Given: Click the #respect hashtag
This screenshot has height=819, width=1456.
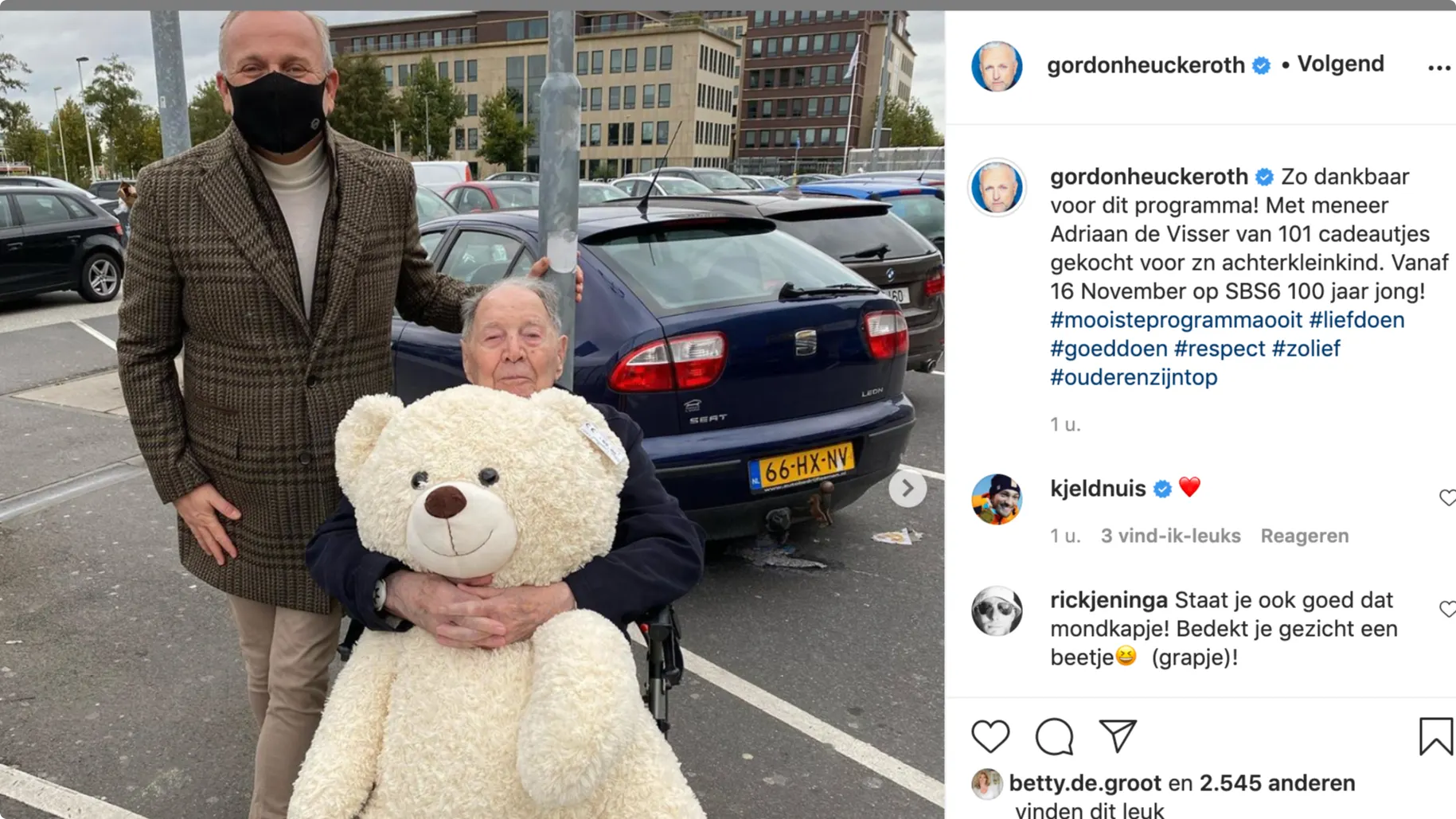Looking at the screenshot, I should click(x=1219, y=349).
